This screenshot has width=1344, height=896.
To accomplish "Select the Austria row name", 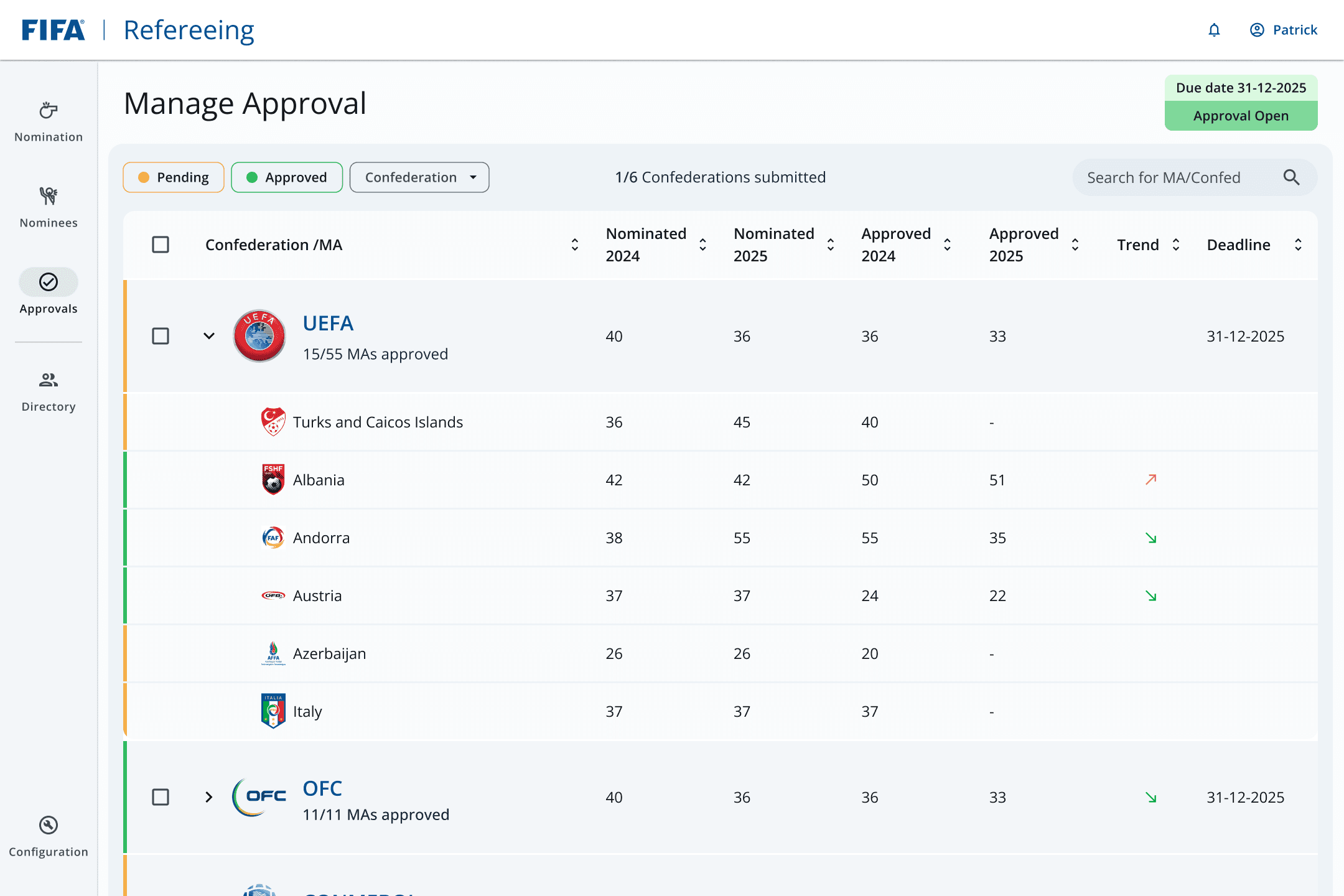I will coord(317,595).
